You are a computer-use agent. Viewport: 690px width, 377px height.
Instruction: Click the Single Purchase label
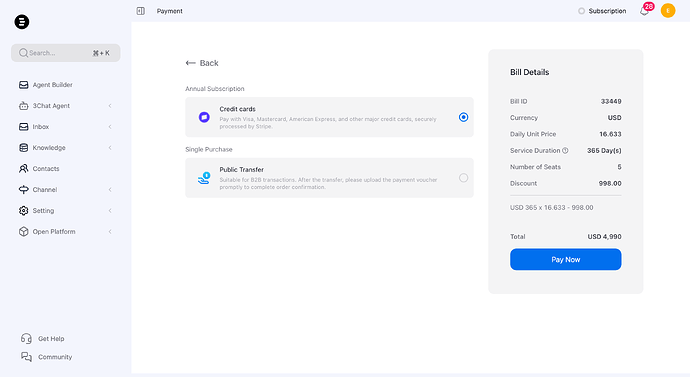209,150
